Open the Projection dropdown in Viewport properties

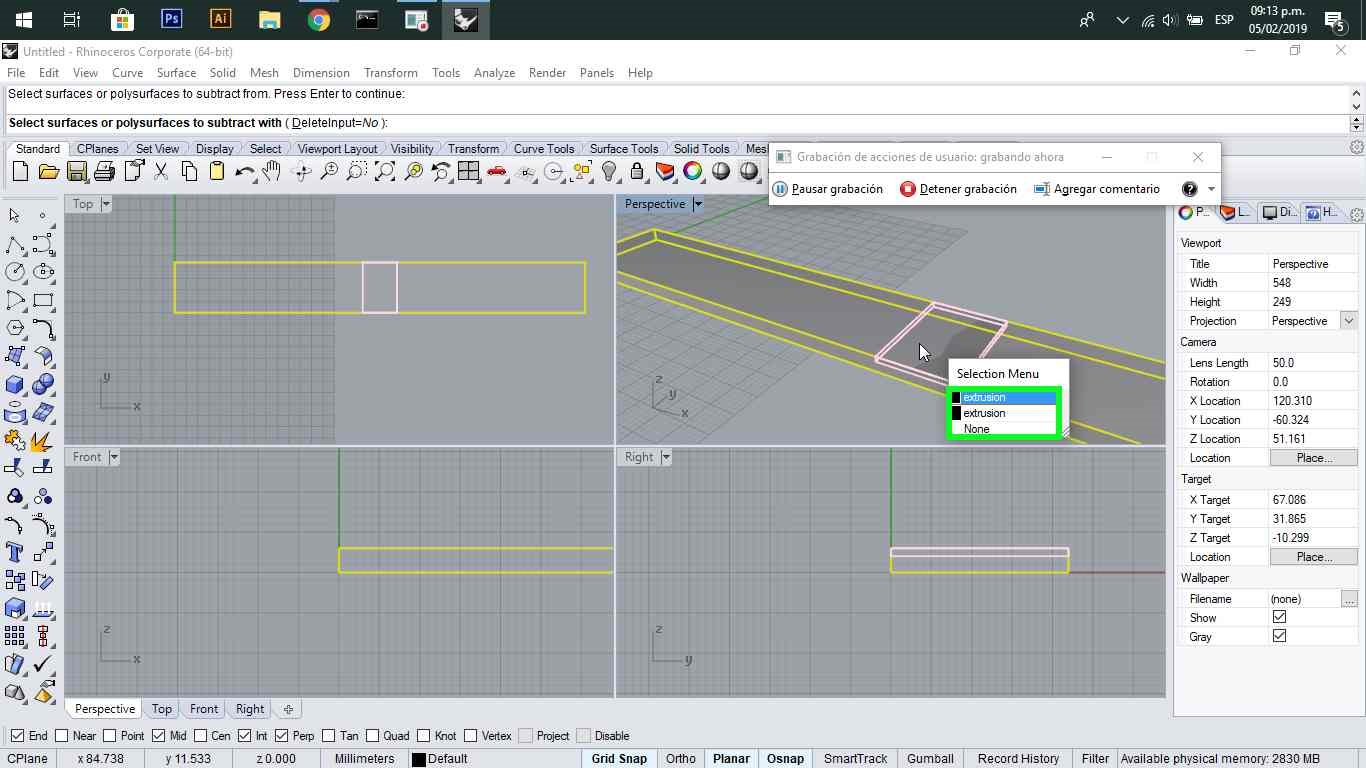[1349, 321]
